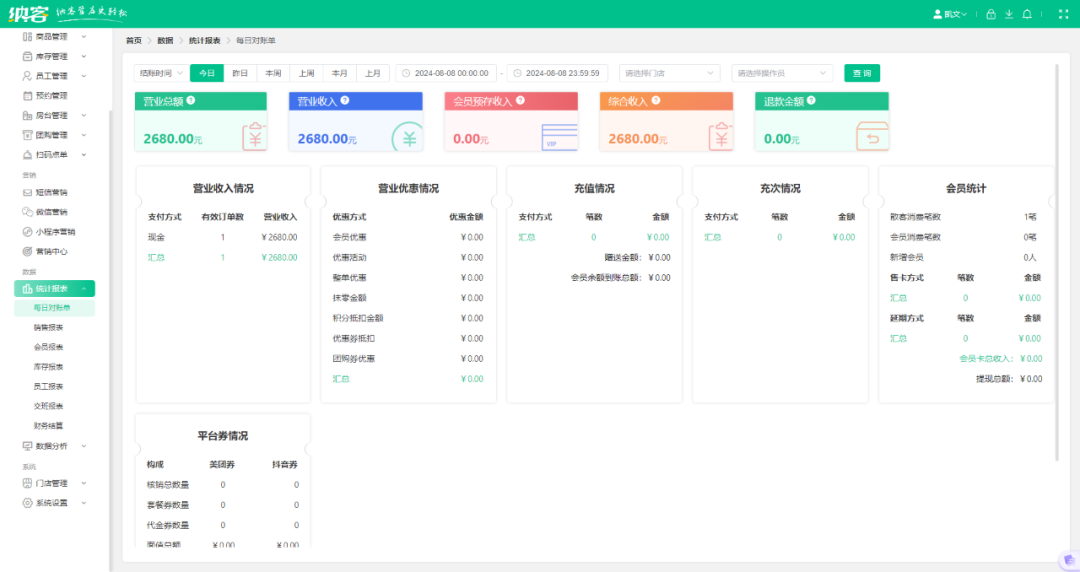Expand the 数据分析 chevron
Image resolution: width=1080 pixels, height=572 pixels.
pos(84,447)
